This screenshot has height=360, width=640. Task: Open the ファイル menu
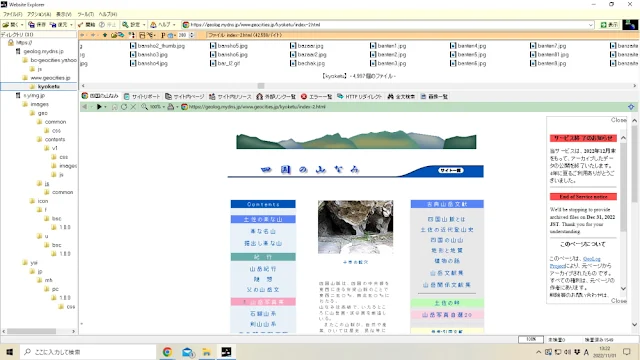tap(13, 14)
